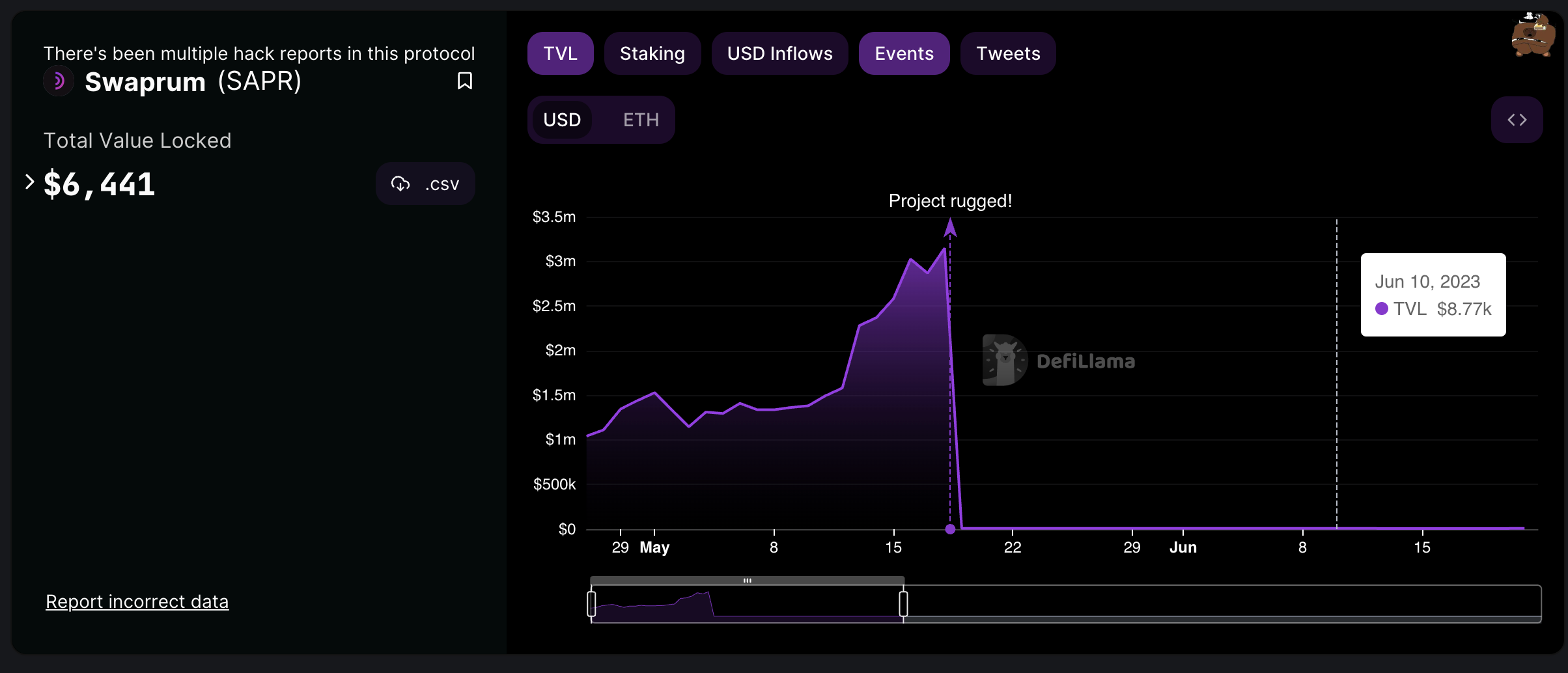Click the $3.5m y-axis label
Image resolution: width=1568 pixels, height=673 pixels.
554,217
